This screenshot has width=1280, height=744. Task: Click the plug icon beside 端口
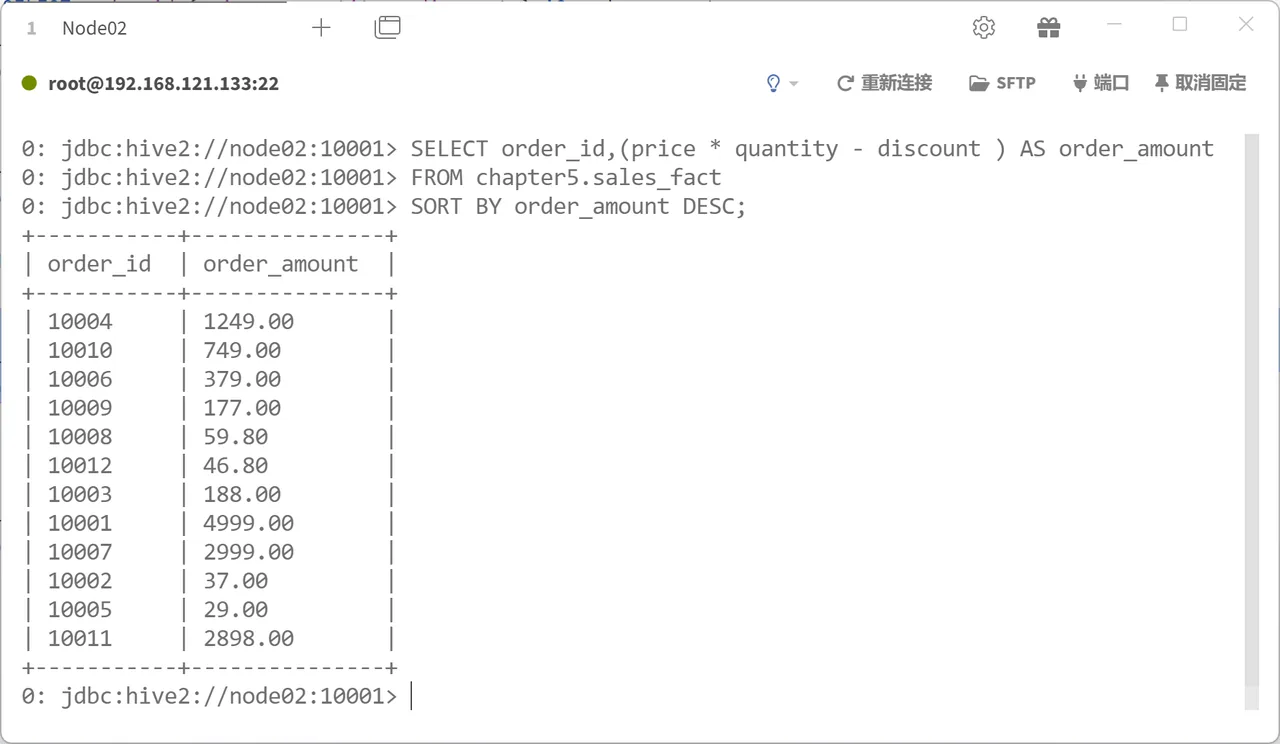[1079, 83]
